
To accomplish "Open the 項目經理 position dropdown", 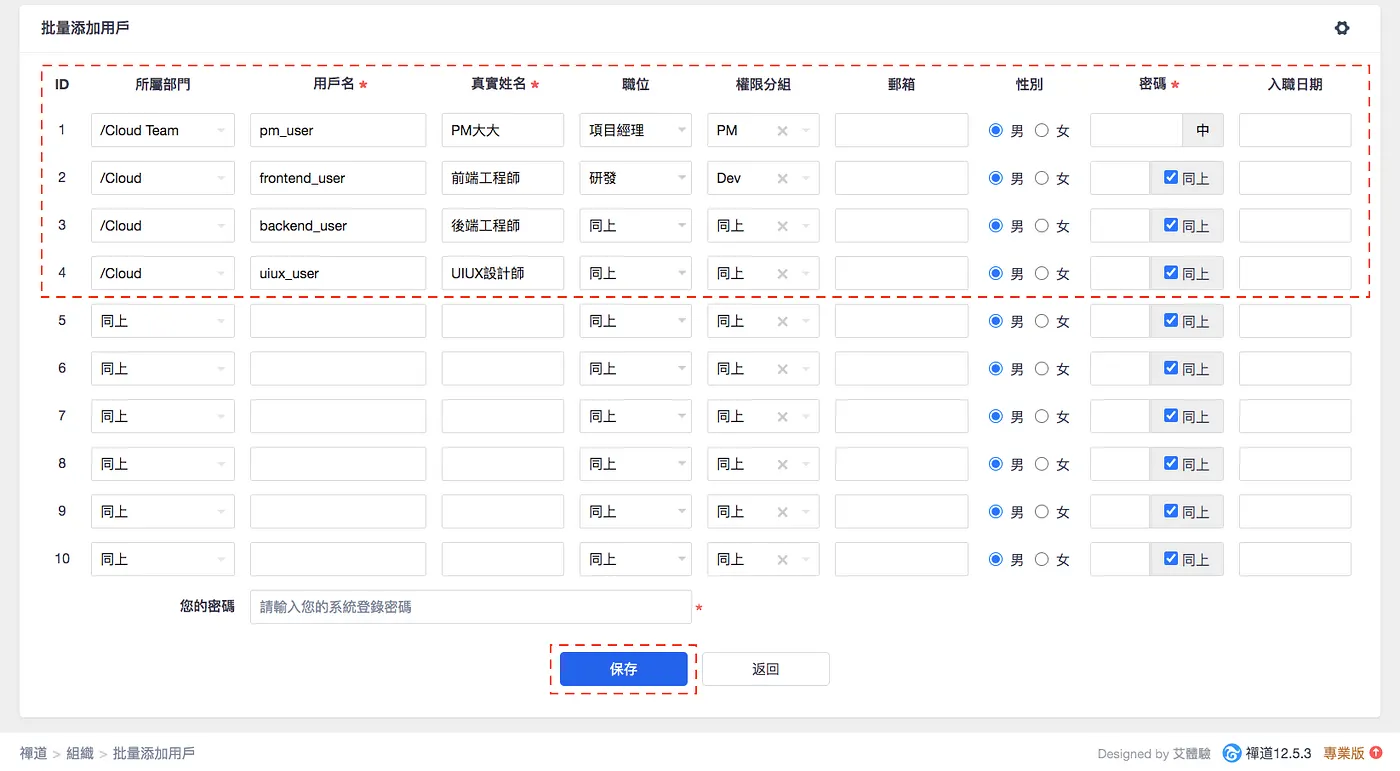I will pos(635,130).
